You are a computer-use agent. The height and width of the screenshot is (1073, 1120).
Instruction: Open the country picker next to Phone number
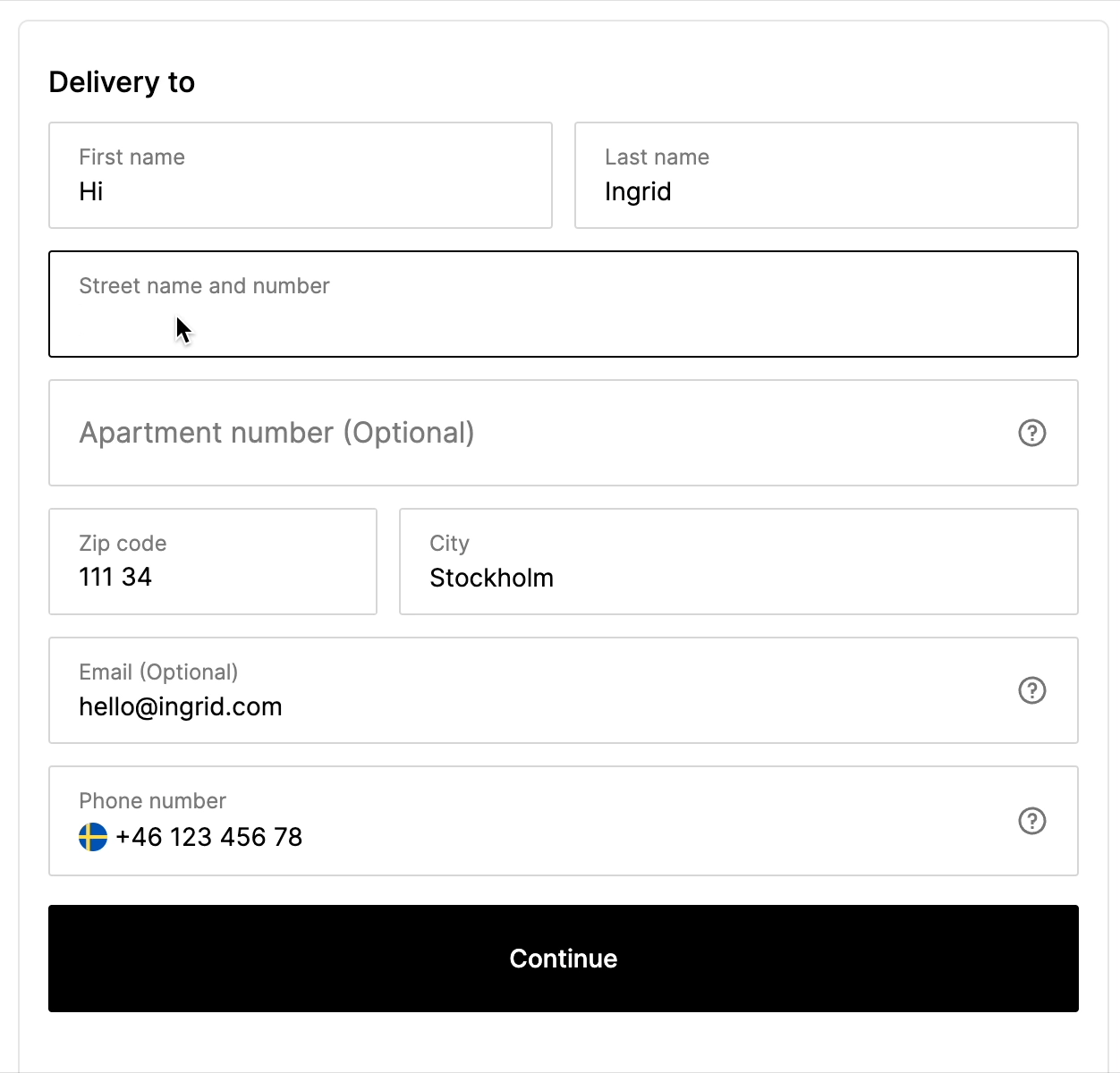92,838
